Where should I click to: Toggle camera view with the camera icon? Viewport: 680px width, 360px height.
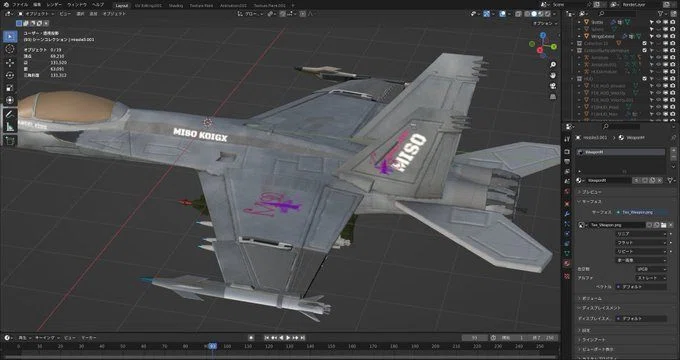(x=553, y=86)
